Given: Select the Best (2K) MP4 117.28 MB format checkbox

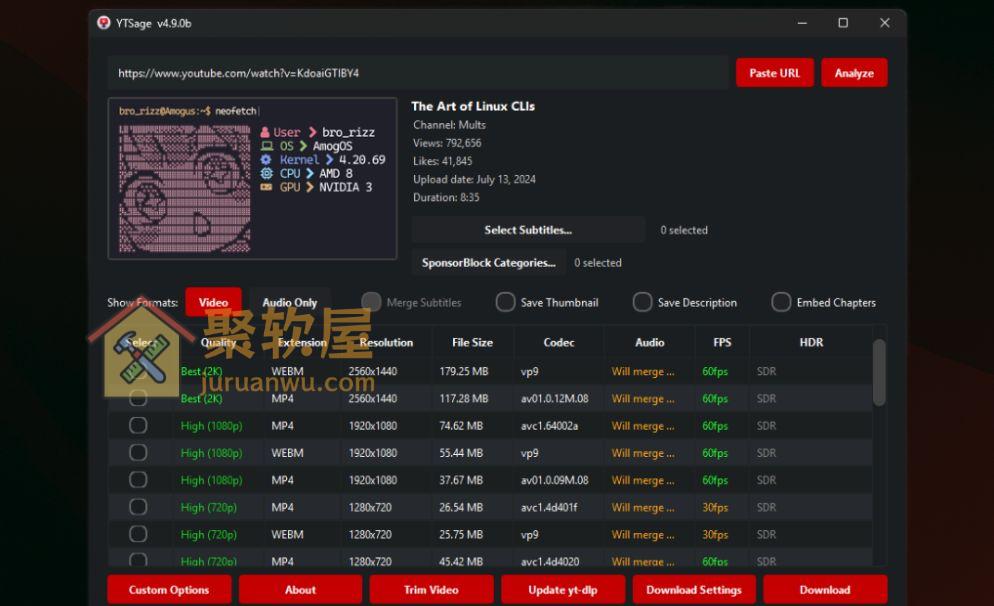Looking at the screenshot, I should coord(138,398).
